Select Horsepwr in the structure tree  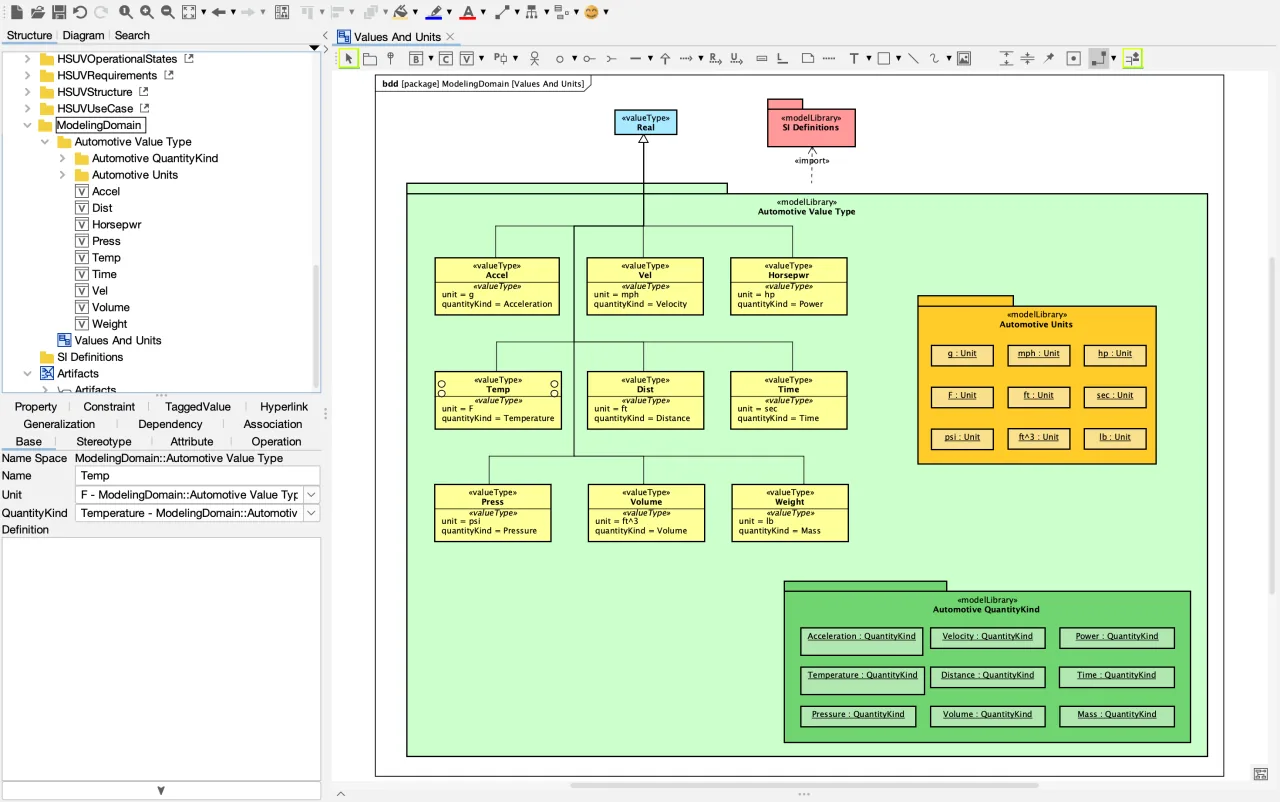[116, 225]
